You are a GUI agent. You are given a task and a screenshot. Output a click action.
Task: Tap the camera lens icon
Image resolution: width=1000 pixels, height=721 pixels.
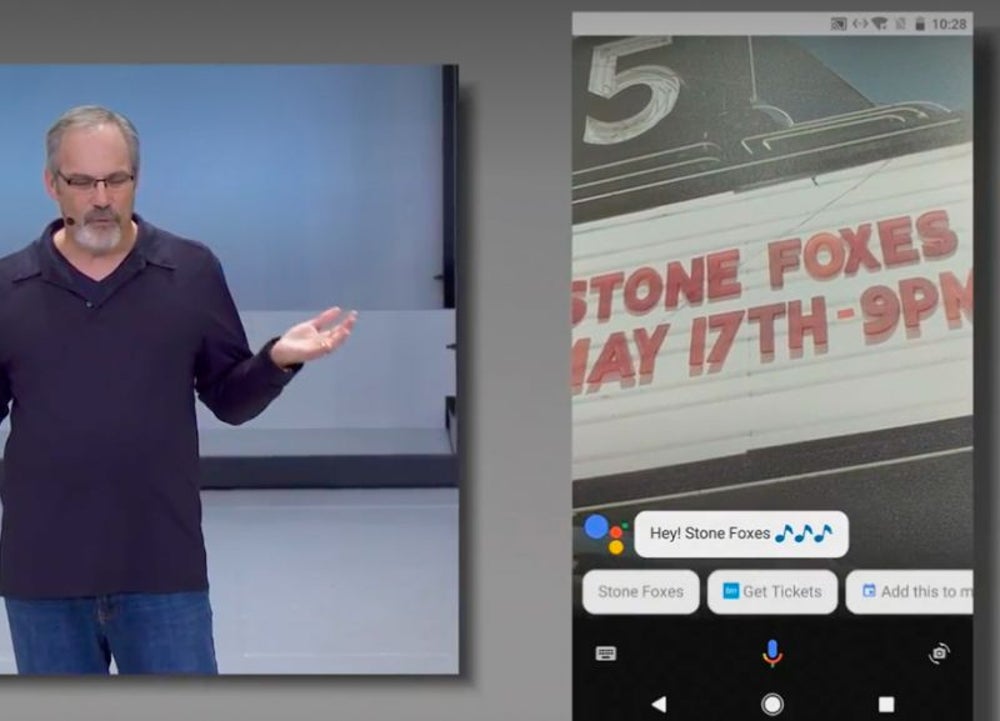coord(939,653)
